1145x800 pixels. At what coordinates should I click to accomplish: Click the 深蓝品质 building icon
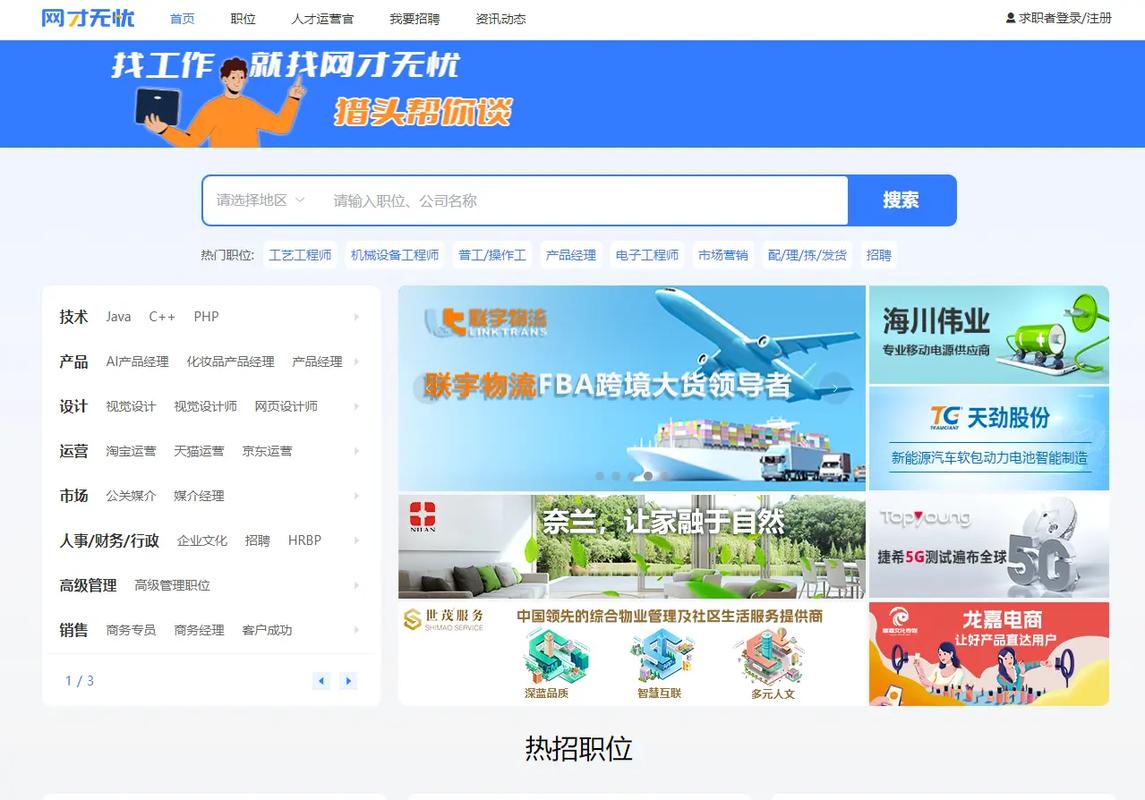coord(555,656)
